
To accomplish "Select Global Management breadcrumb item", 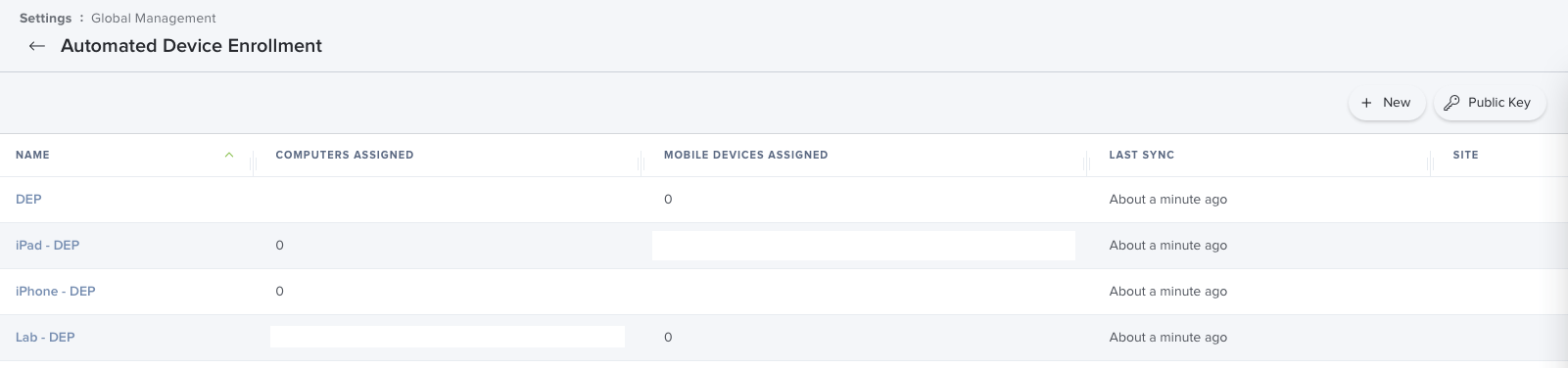I will tap(154, 18).
